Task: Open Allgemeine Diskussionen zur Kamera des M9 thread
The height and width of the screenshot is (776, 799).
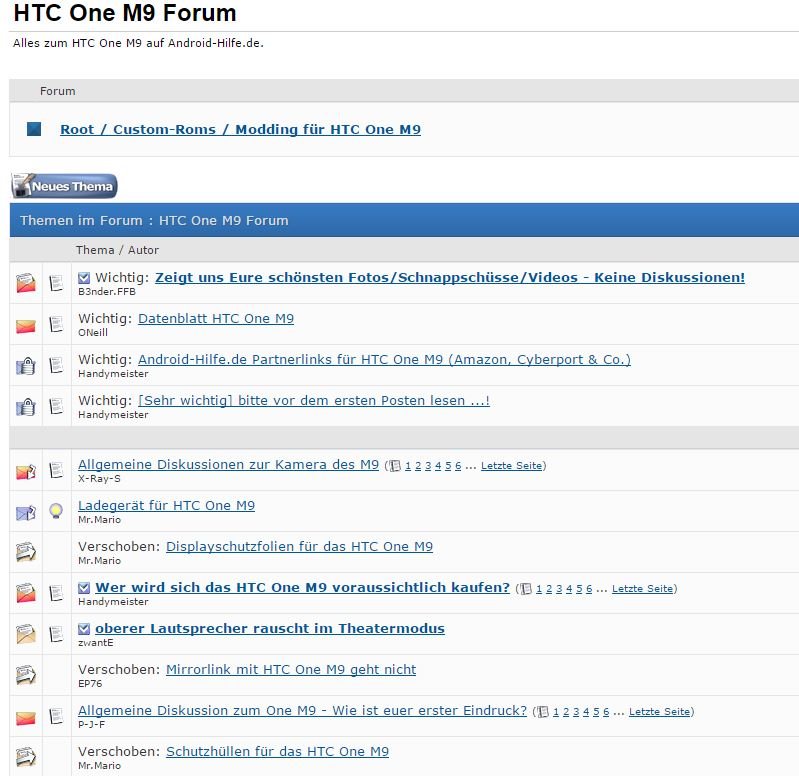Action: coord(228,465)
